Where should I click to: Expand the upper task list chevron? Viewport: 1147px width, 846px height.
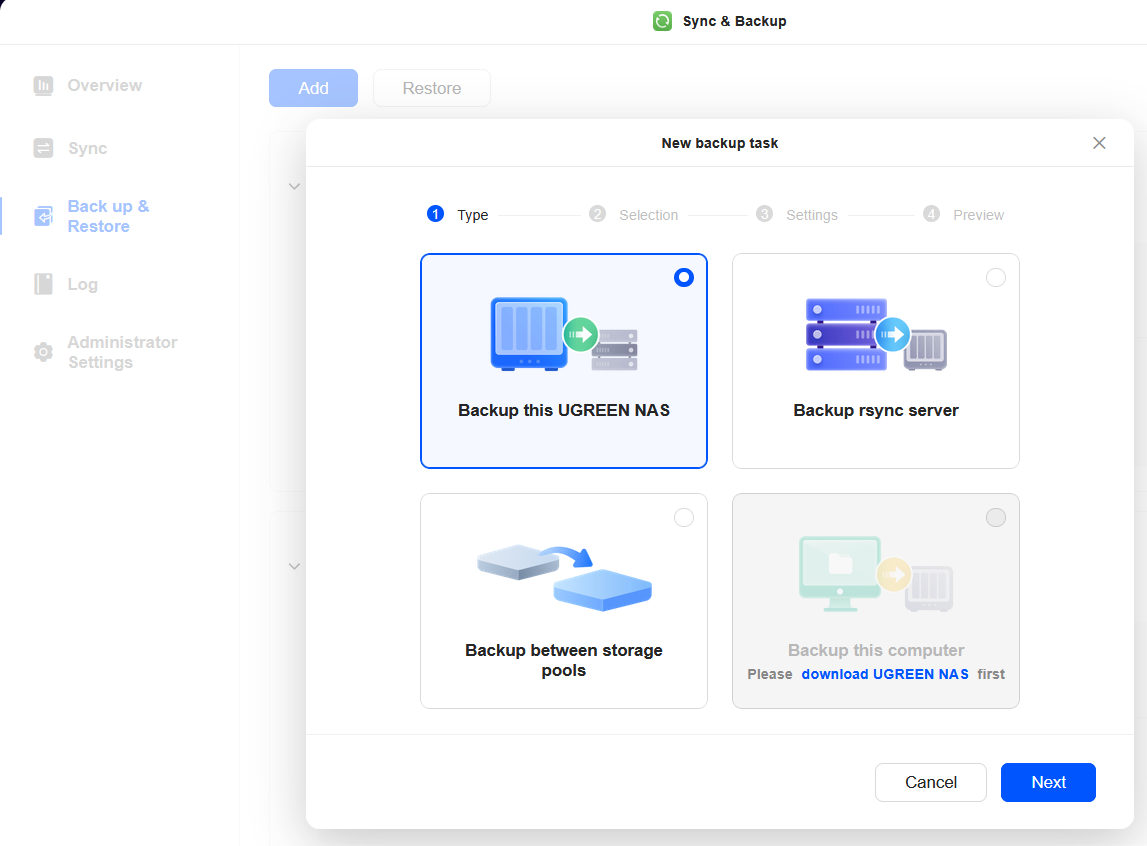[x=294, y=186]
